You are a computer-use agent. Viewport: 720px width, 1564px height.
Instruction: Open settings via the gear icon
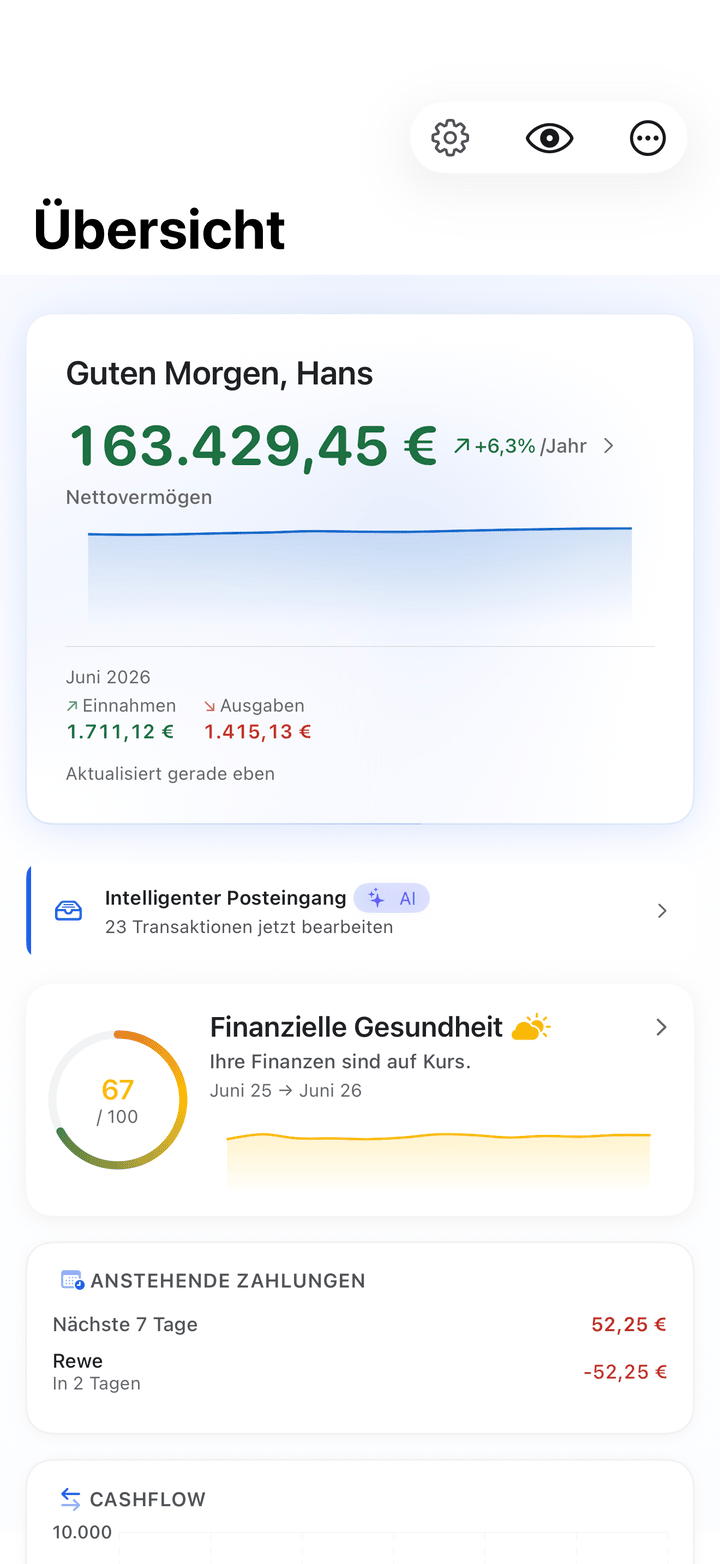point(450,138)
